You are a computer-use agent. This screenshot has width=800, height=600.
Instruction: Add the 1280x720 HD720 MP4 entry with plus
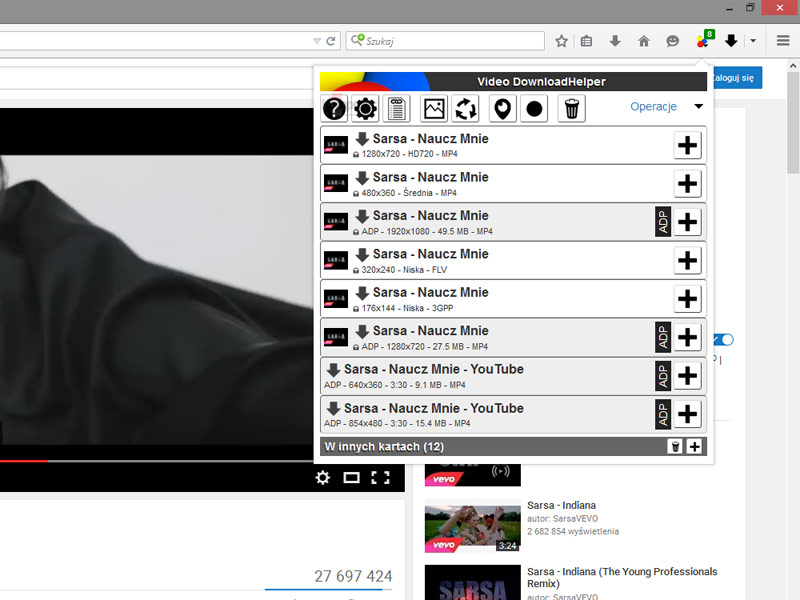[687, 145]
